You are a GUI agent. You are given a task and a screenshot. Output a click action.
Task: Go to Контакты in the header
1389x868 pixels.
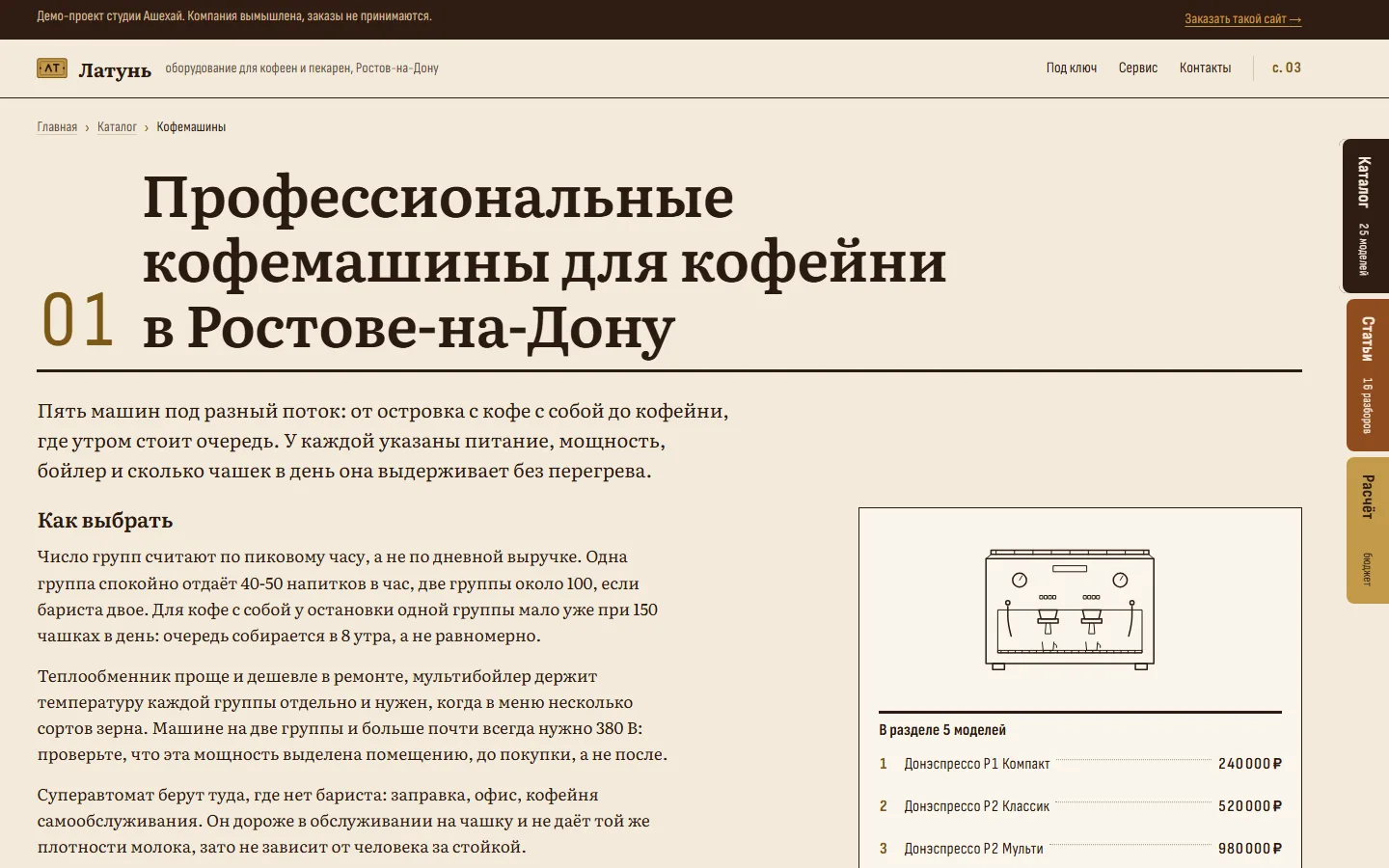1205,68
